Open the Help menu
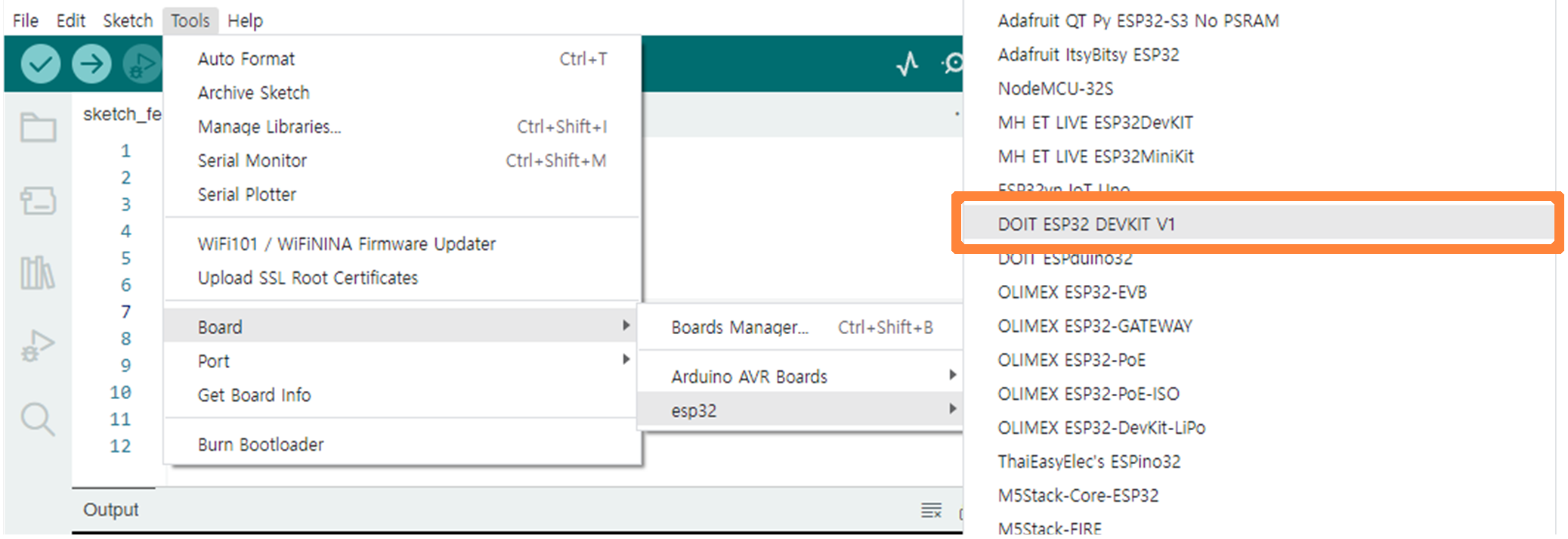 coord(245,20)
